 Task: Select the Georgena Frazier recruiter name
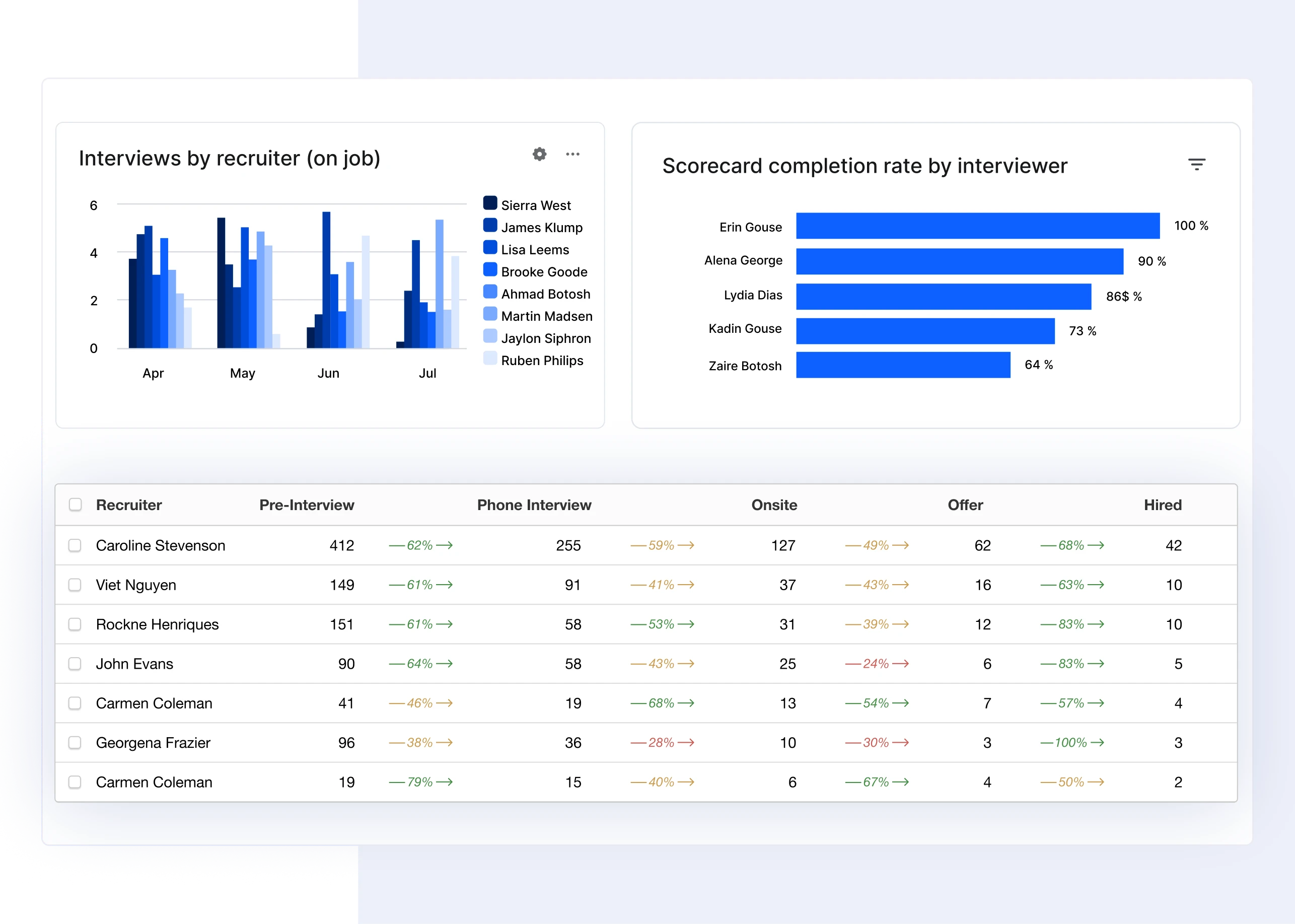(x=153, y=743)
